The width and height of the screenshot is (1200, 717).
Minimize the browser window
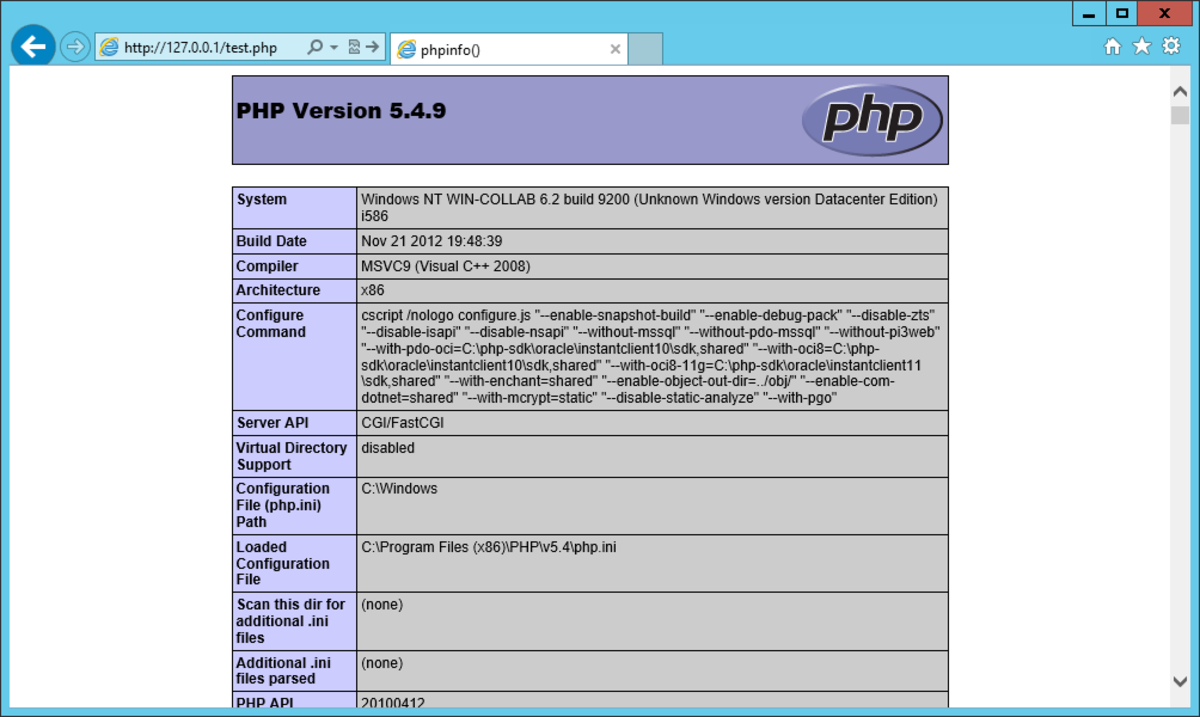(1089, 13)
